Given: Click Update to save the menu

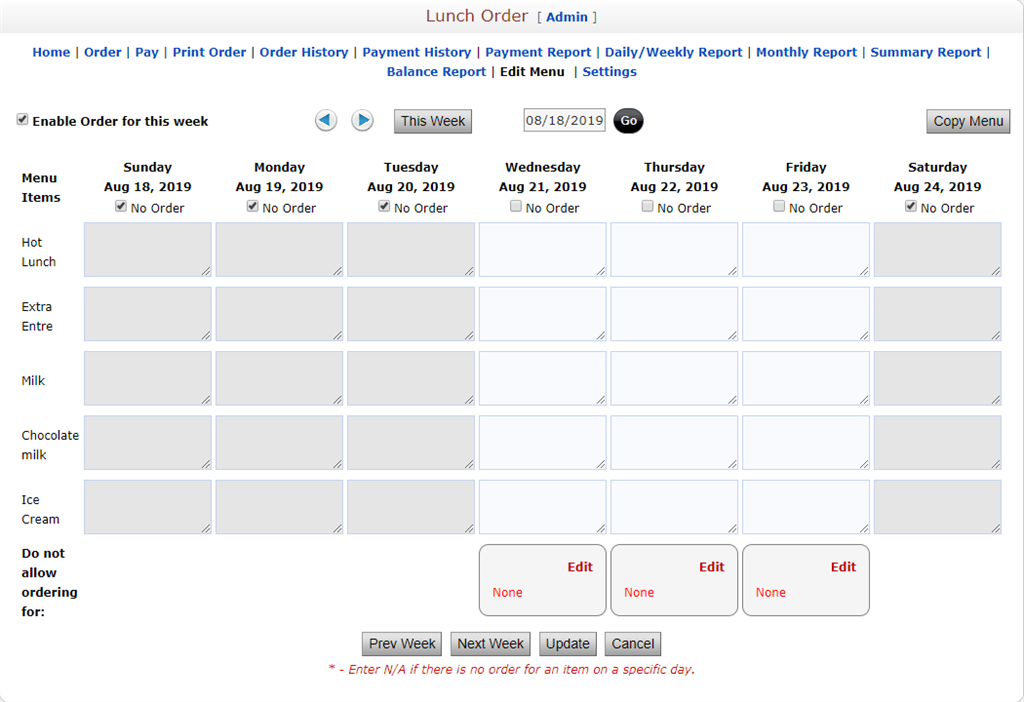Looking at the screenshot, I should tap(567, 643).
